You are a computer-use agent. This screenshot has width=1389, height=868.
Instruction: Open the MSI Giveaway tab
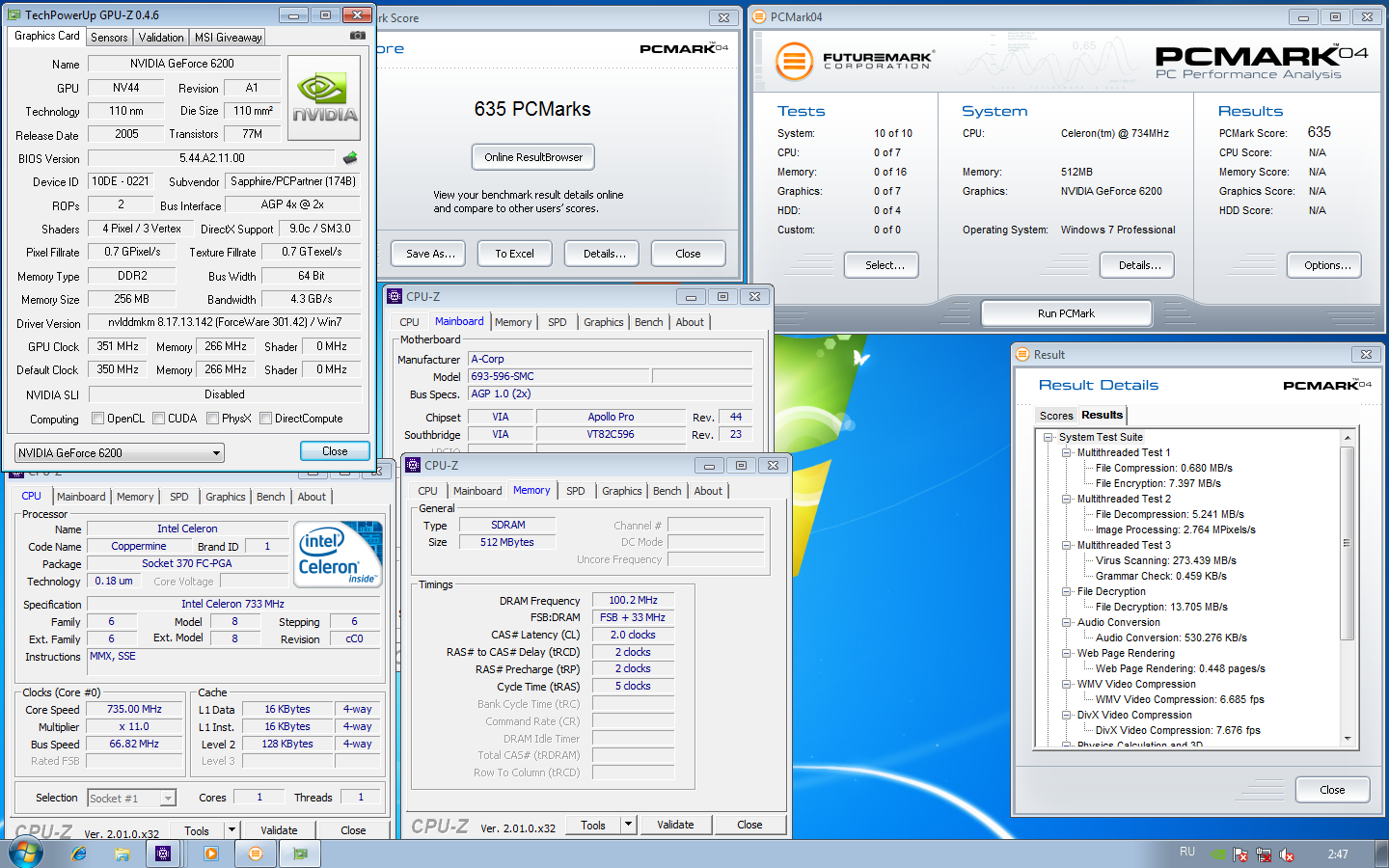[x=228, y=37]
